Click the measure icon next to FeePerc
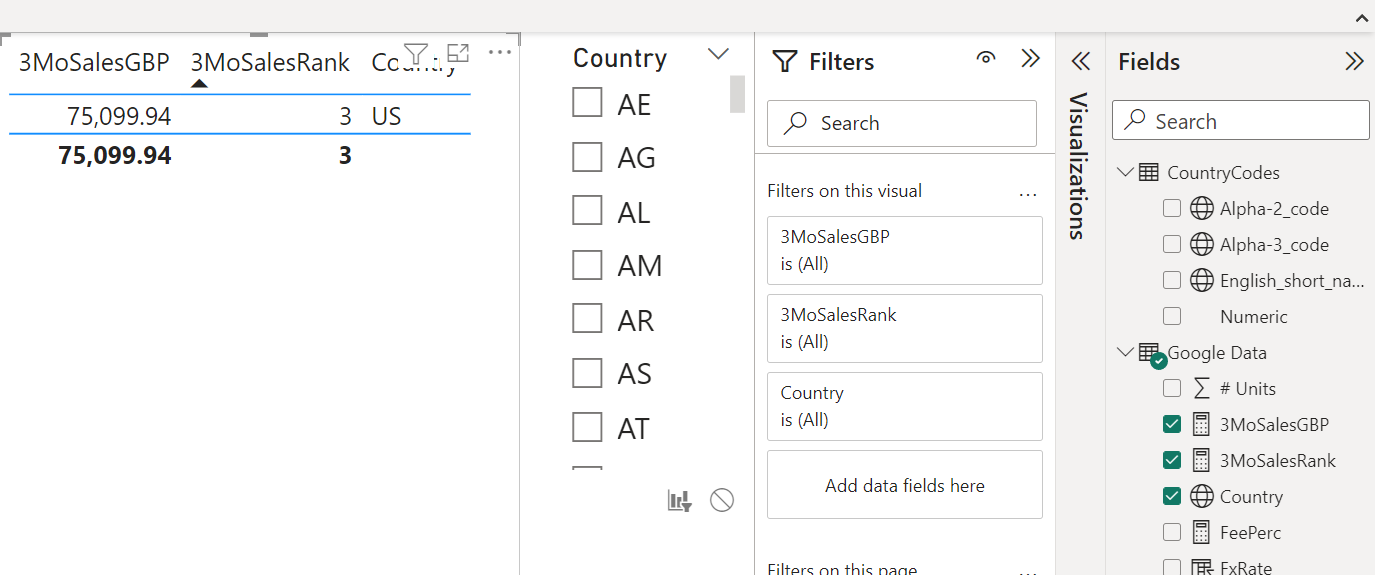The image size is (1375, 575). pos(1201,532)
